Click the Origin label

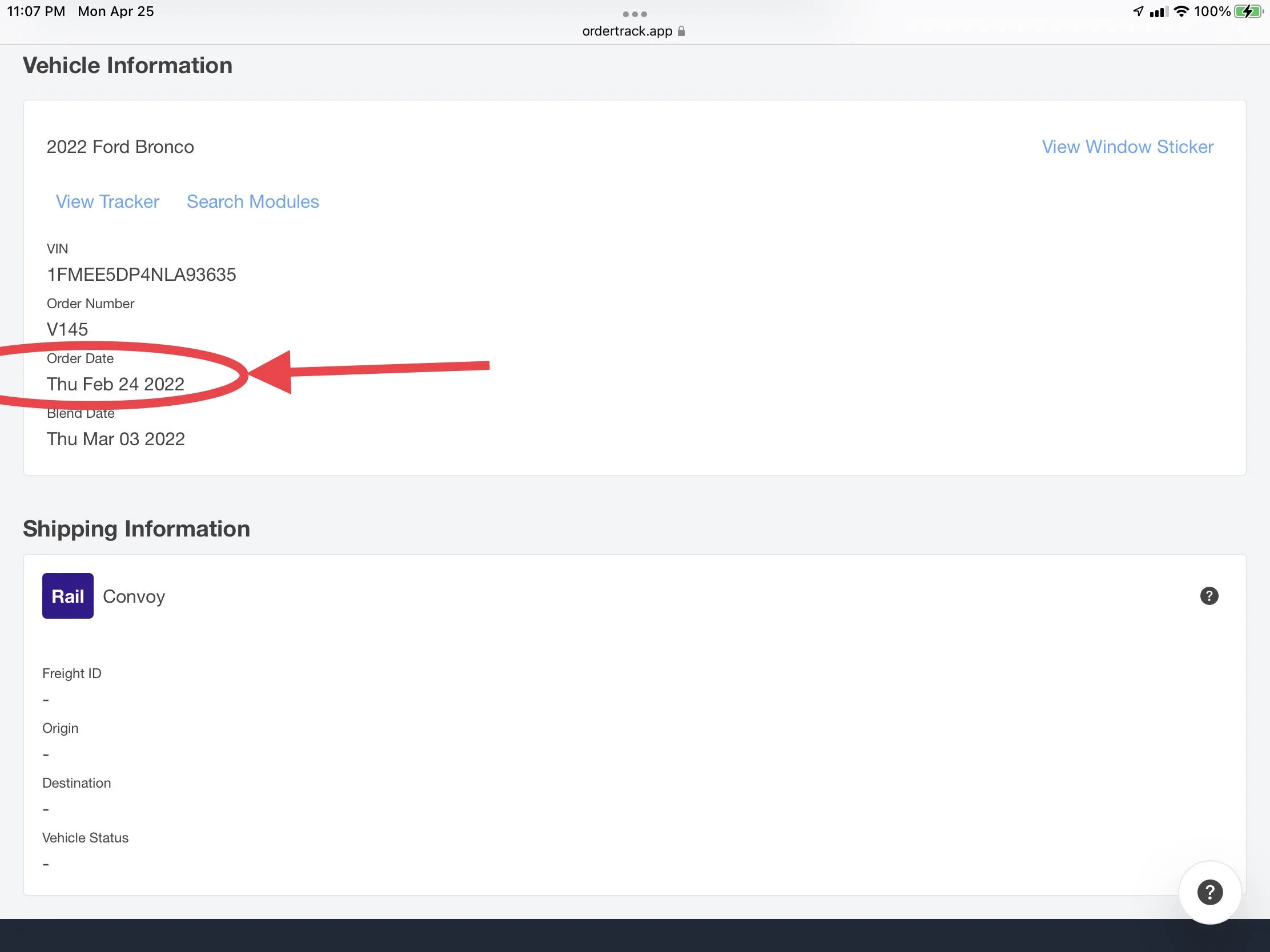coord(61,728)
